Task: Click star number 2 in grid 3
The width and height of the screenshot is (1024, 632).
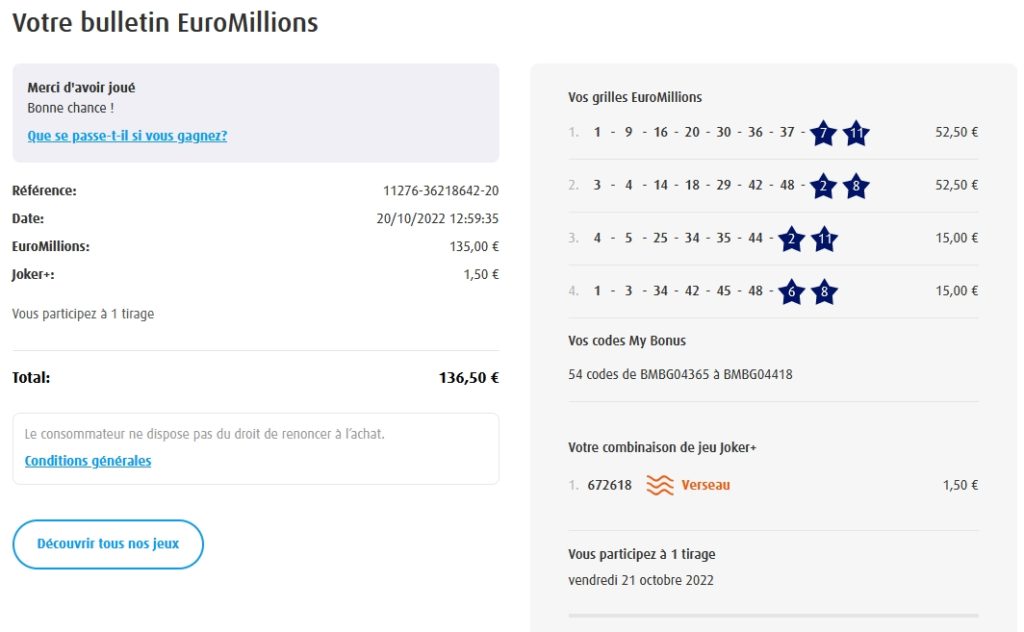Action: [x=791, y=239]
